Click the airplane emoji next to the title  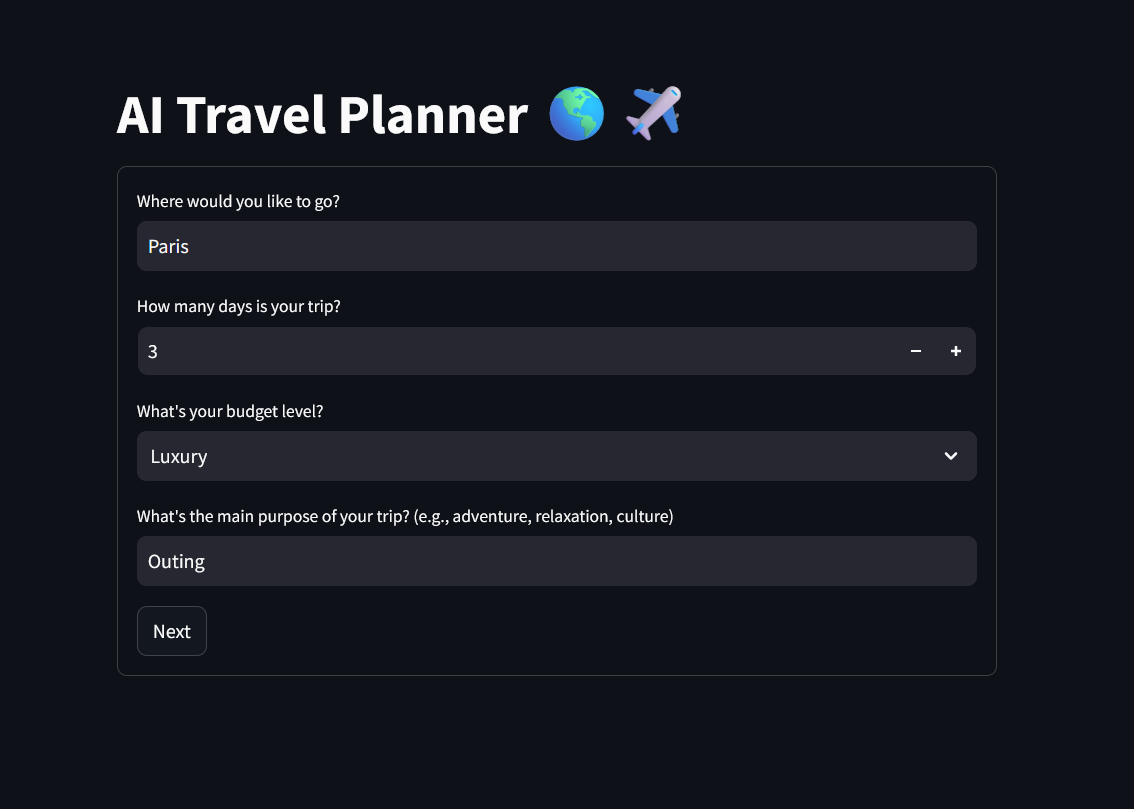652,112
